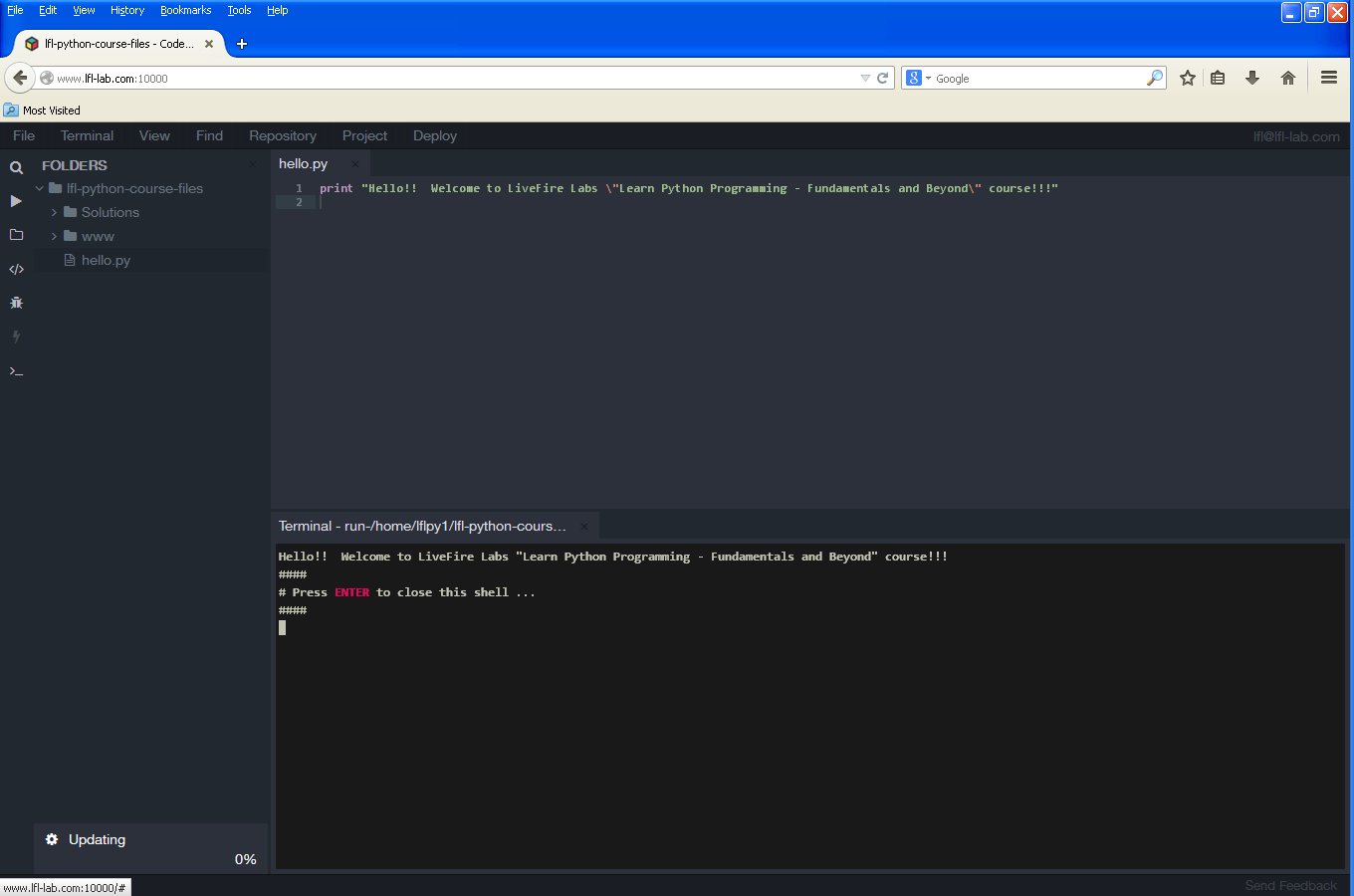This screenshot has width=1354, height=896.
Task: Open the Google search engine dropdown
Action: (x=918, y=78)
